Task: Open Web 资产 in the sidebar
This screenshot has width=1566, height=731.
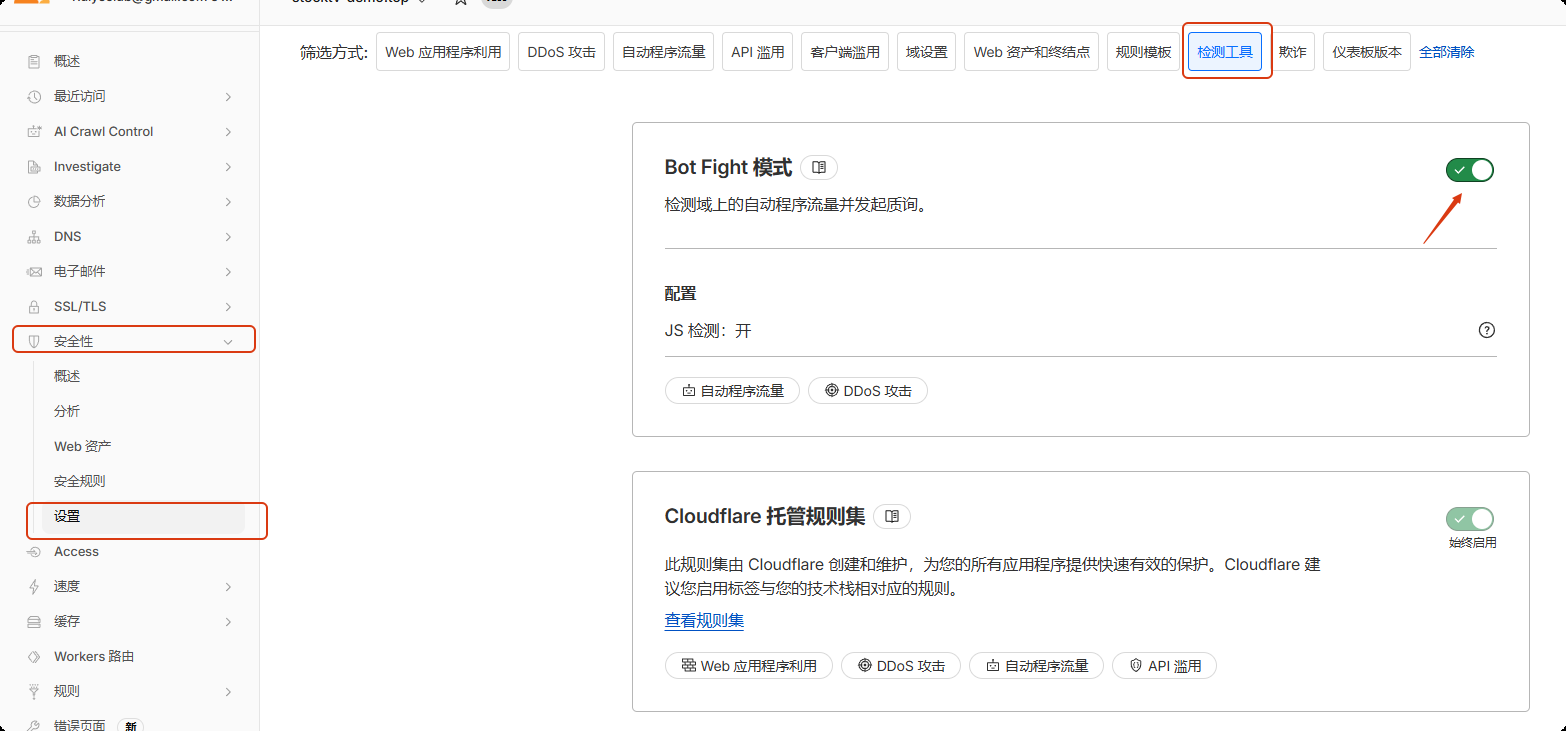Action: coord(83,447)
